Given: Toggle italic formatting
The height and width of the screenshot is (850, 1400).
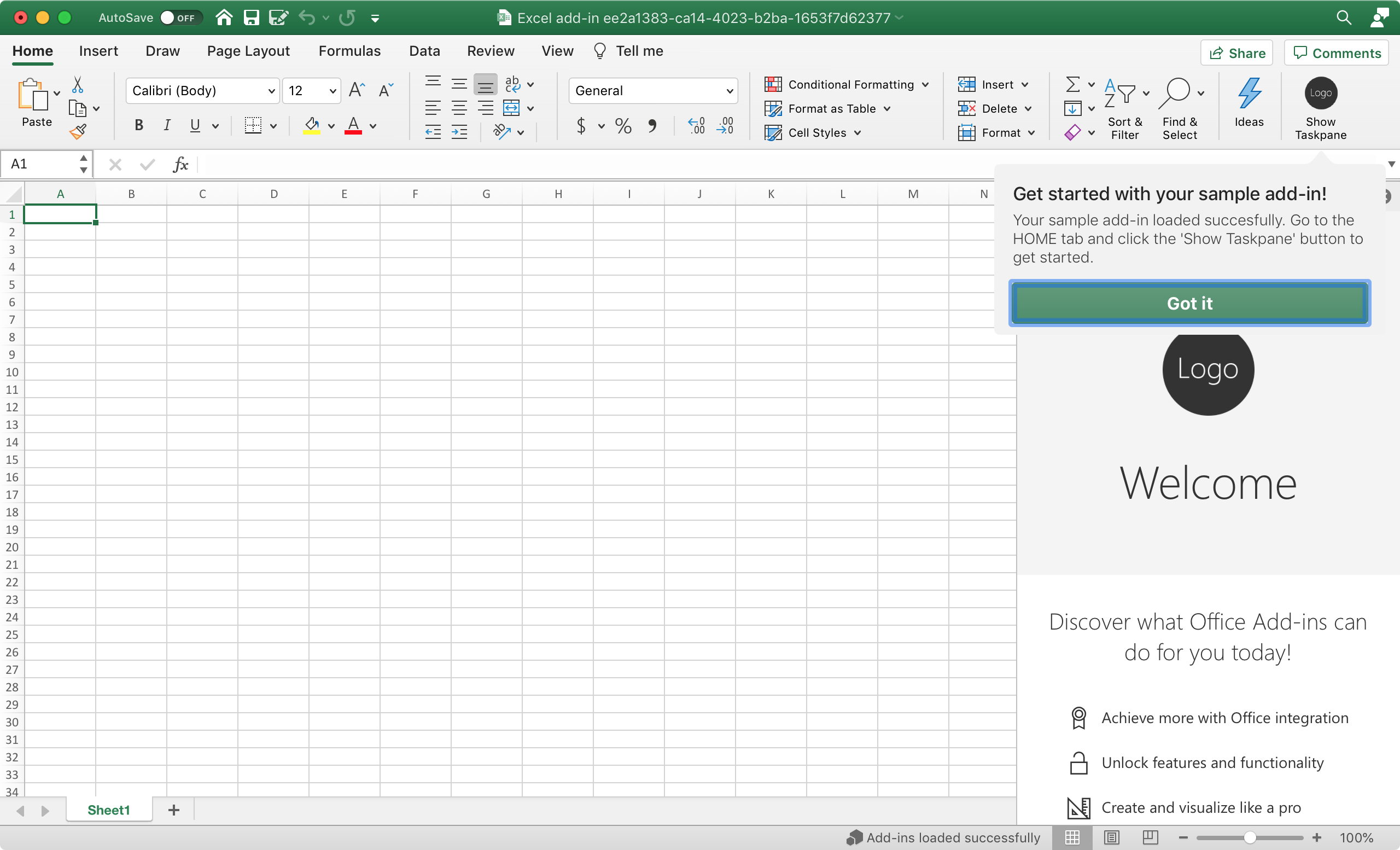Looking at the screenshot, I should tap(166, 126).
